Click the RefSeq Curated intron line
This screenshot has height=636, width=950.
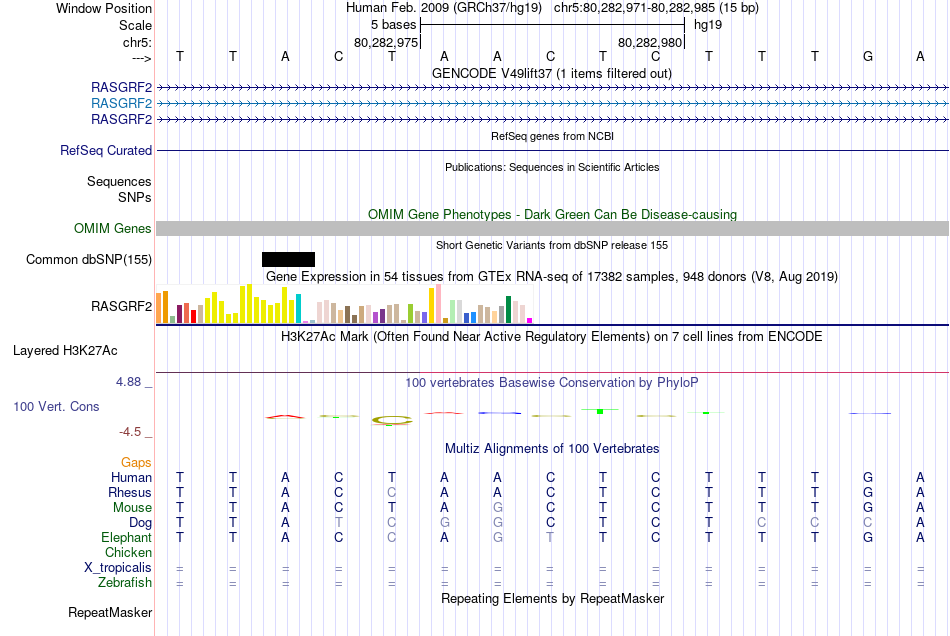552,150
